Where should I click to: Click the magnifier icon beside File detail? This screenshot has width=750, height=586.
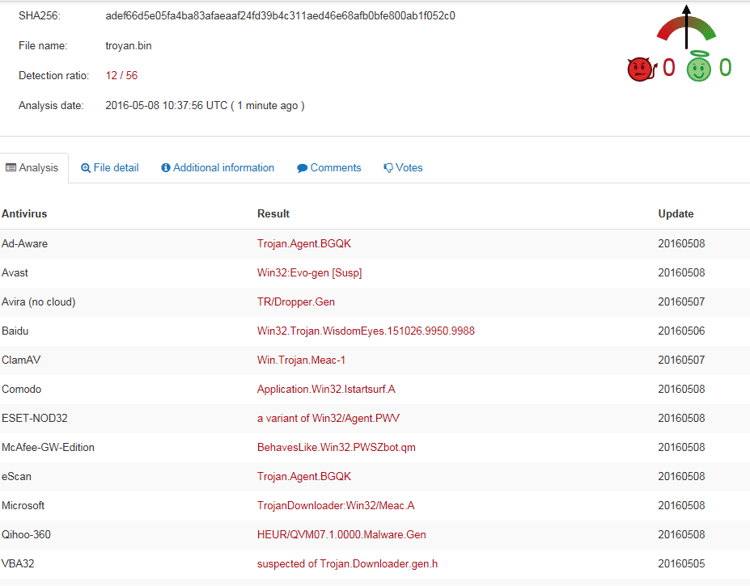click(x=86, y=168)
